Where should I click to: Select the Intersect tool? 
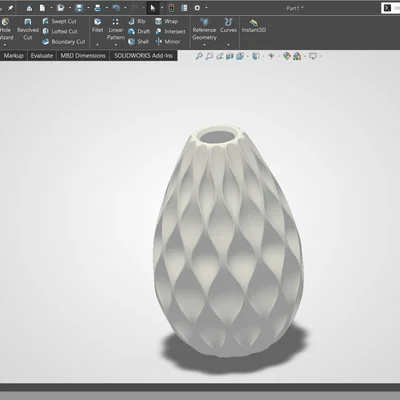(170, 31)
